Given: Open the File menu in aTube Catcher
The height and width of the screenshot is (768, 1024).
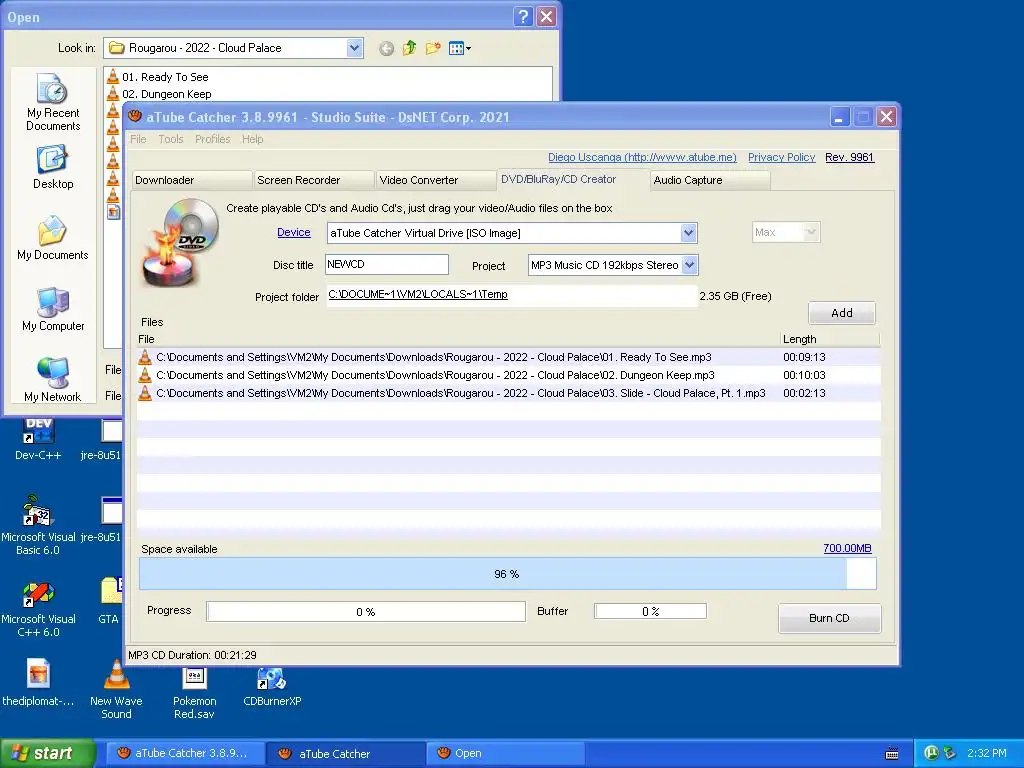Looking at the screenshot, I should pos(138,139).
